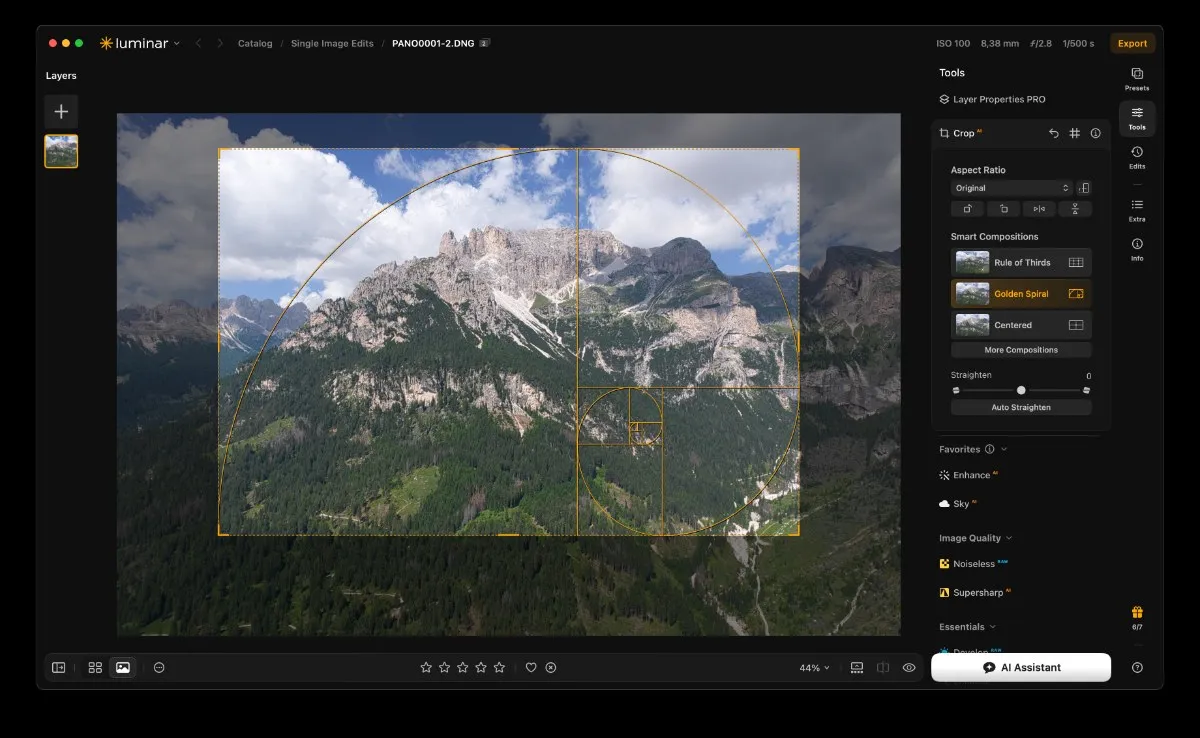Reset the crop with the undo arrow

1053,133
